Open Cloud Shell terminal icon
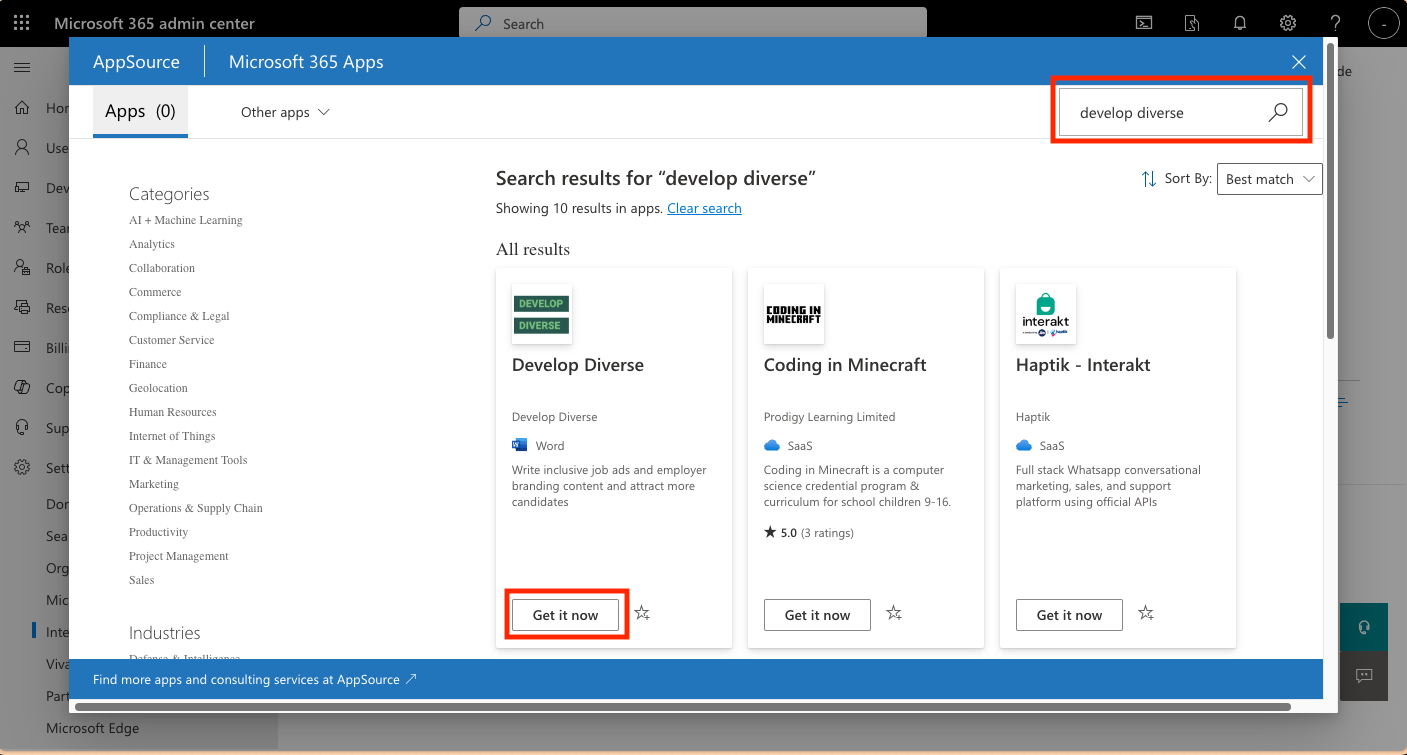1407x755 pixels. click(1144, 23)
